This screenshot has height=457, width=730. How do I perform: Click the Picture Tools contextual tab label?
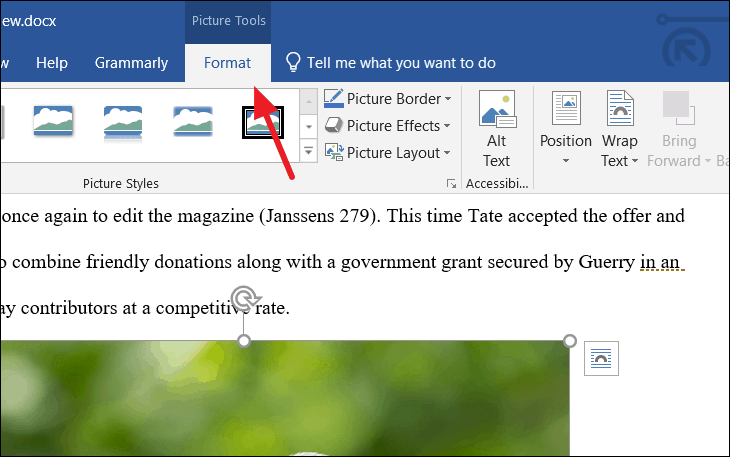228,20
